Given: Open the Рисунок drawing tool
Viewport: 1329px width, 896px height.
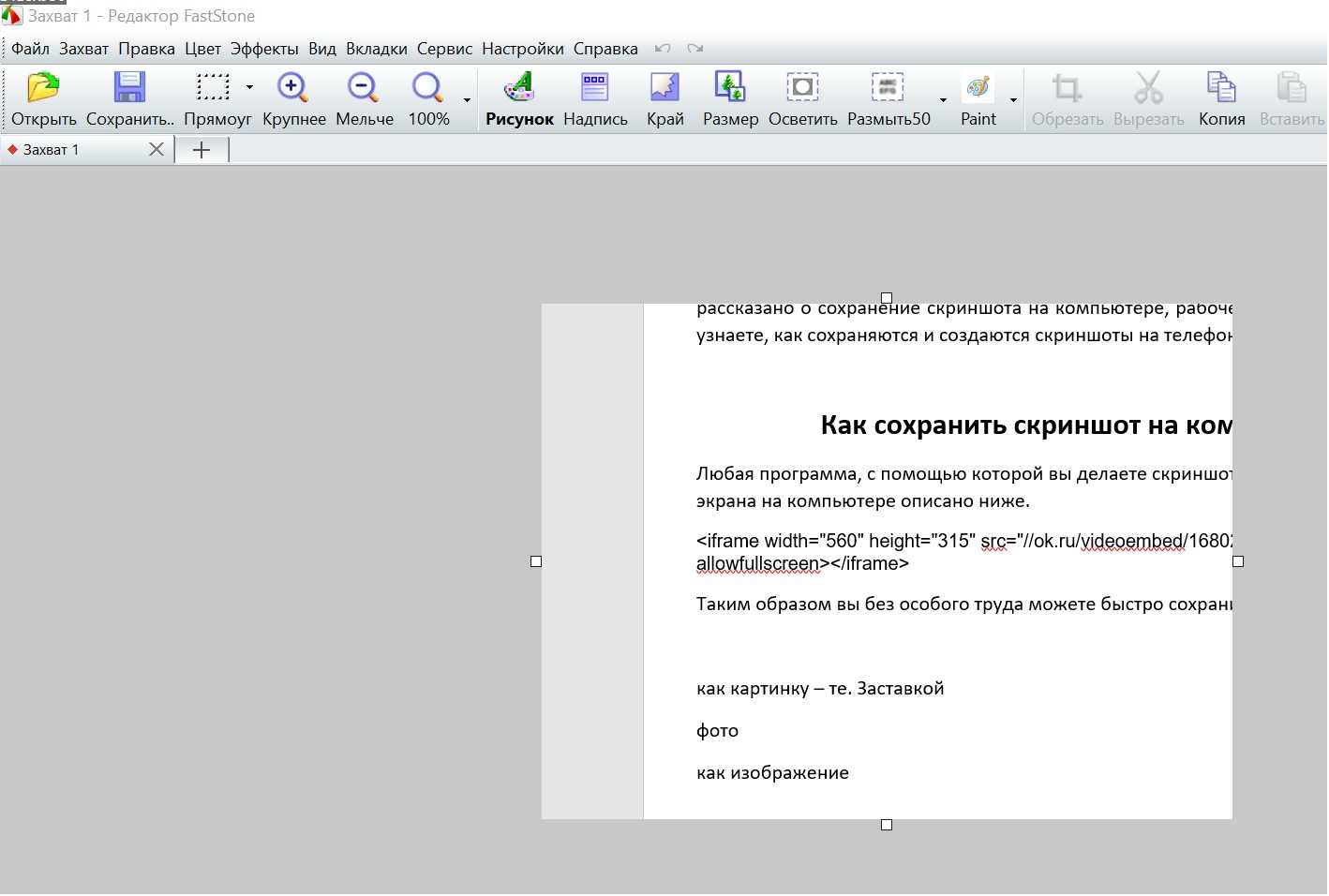Looking at the screenshot, I should (x=518, y=88).
